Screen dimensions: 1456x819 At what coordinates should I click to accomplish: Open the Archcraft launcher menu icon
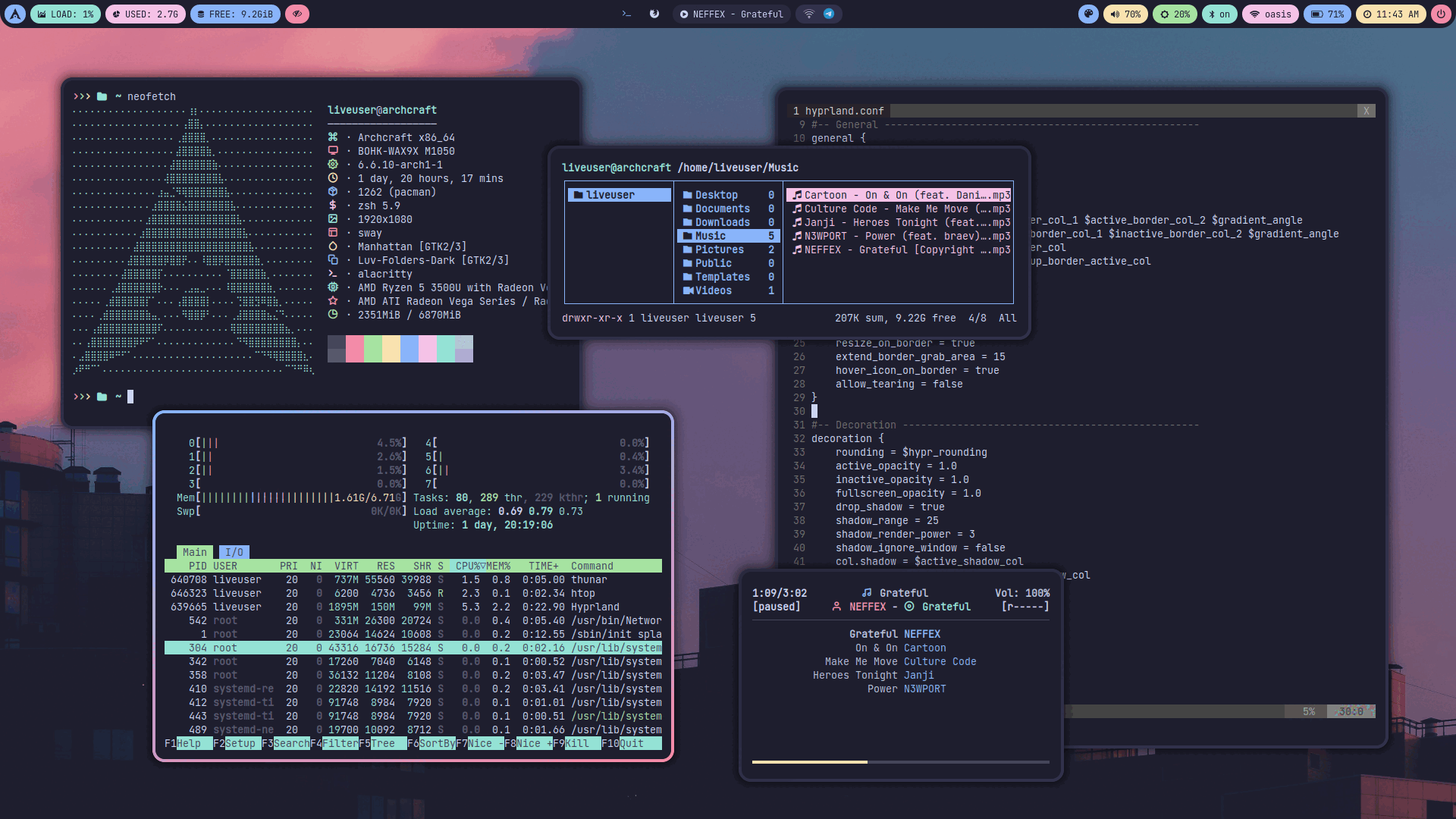point(15,14)
